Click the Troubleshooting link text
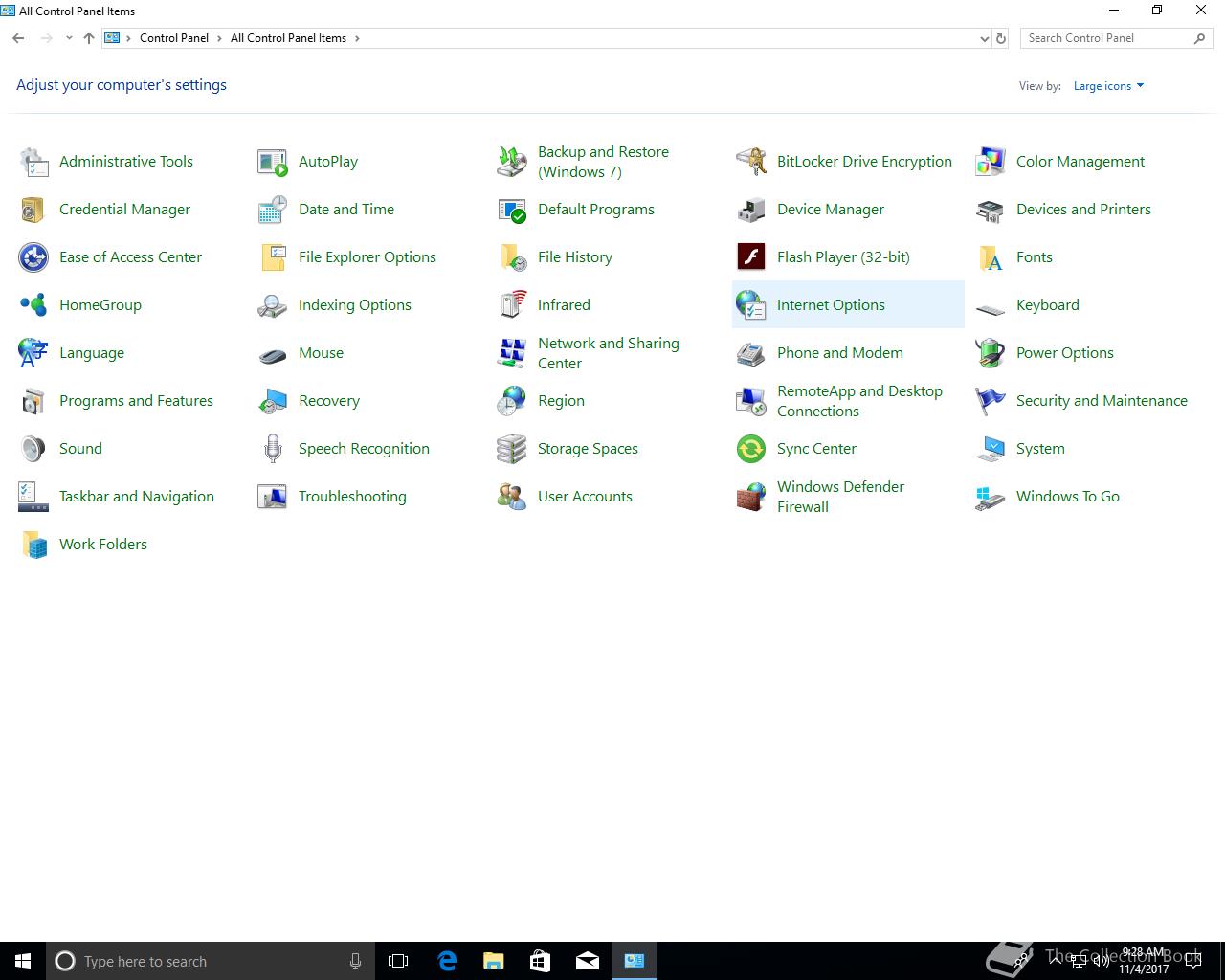The width and height of the screenshot is (1225, 980). (x=352, y=497)
